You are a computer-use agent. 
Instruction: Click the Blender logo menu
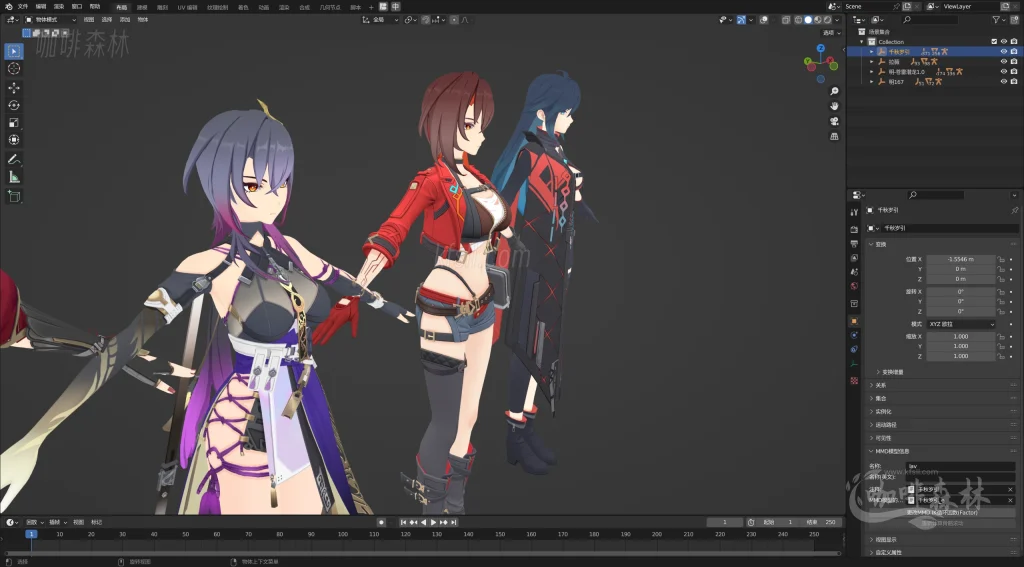coord(8,7)
